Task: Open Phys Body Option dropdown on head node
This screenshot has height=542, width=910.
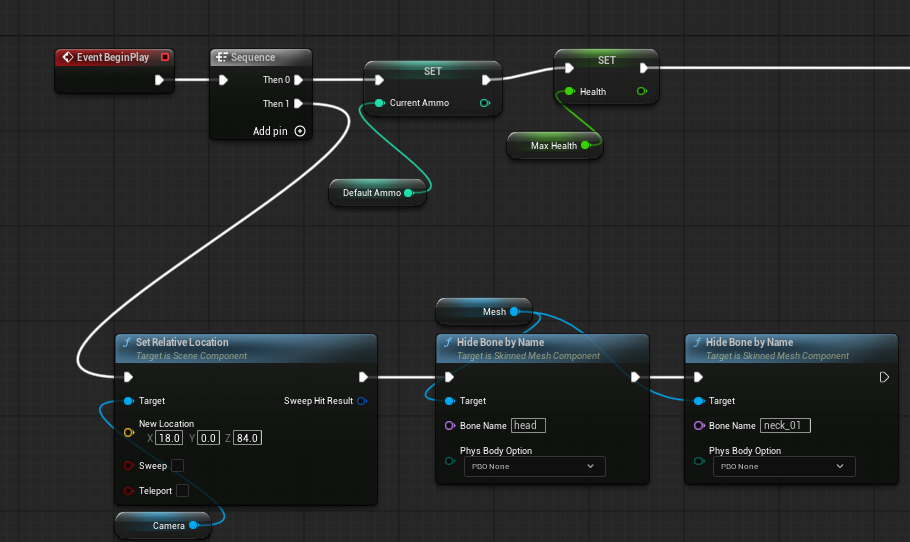Action: click(x=535, y=467)
